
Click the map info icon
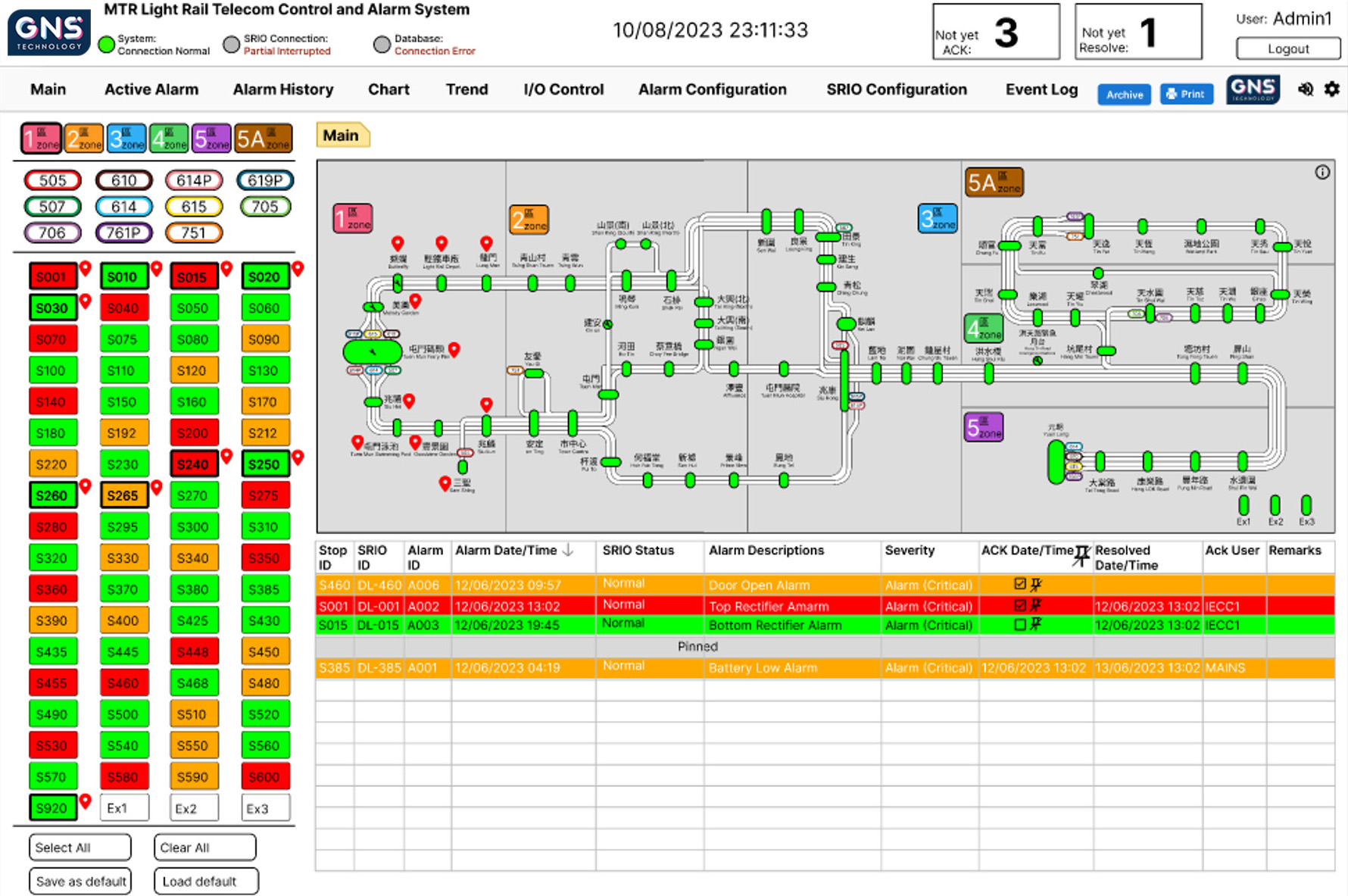point(1322,173)
